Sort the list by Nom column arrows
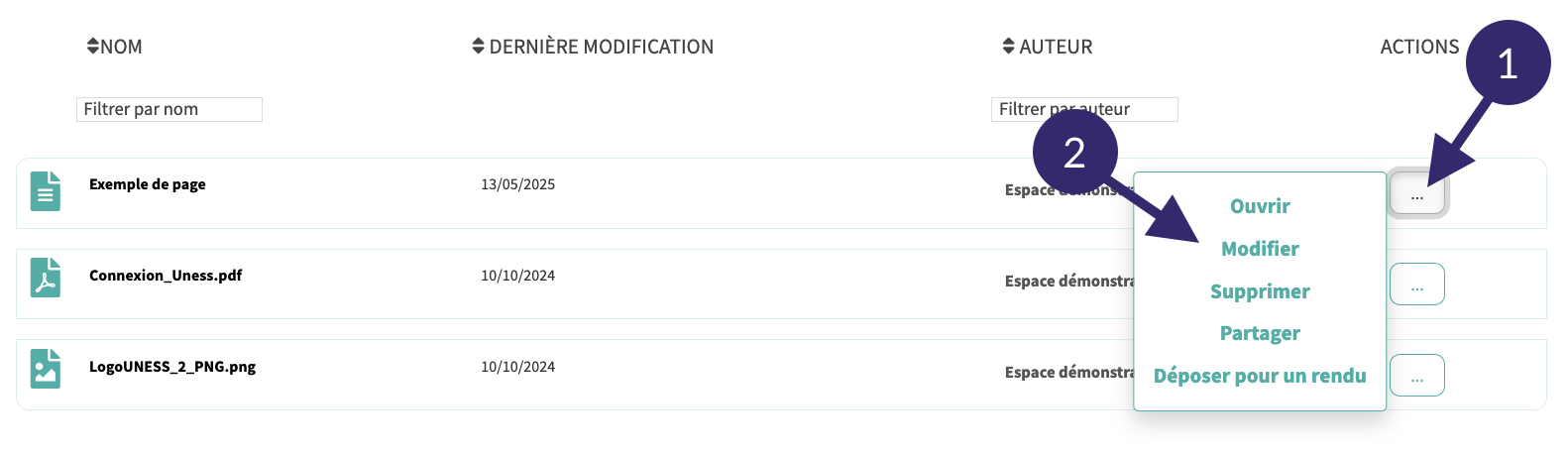1568x456 pixels. [93, 47]
